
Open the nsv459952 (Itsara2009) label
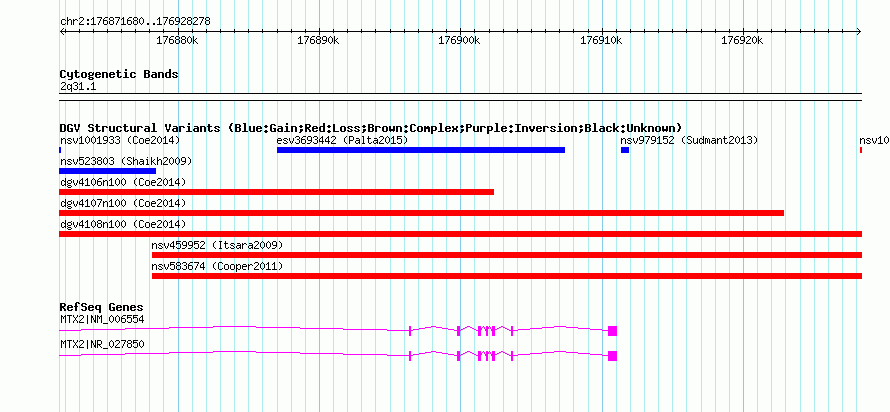217,245
